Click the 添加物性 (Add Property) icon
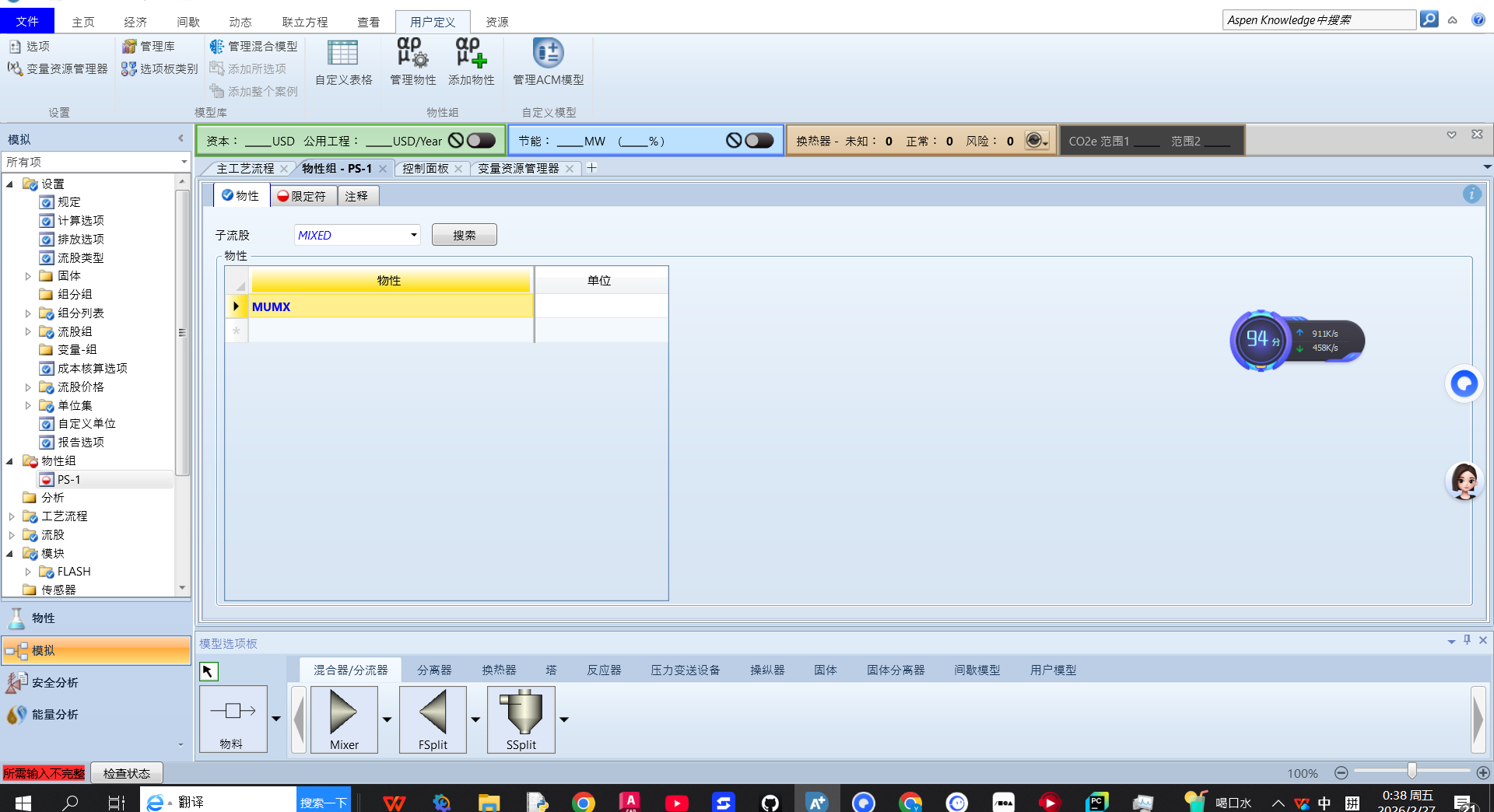The width and height of the screenshot is (1494, 812). pos(471,54)
